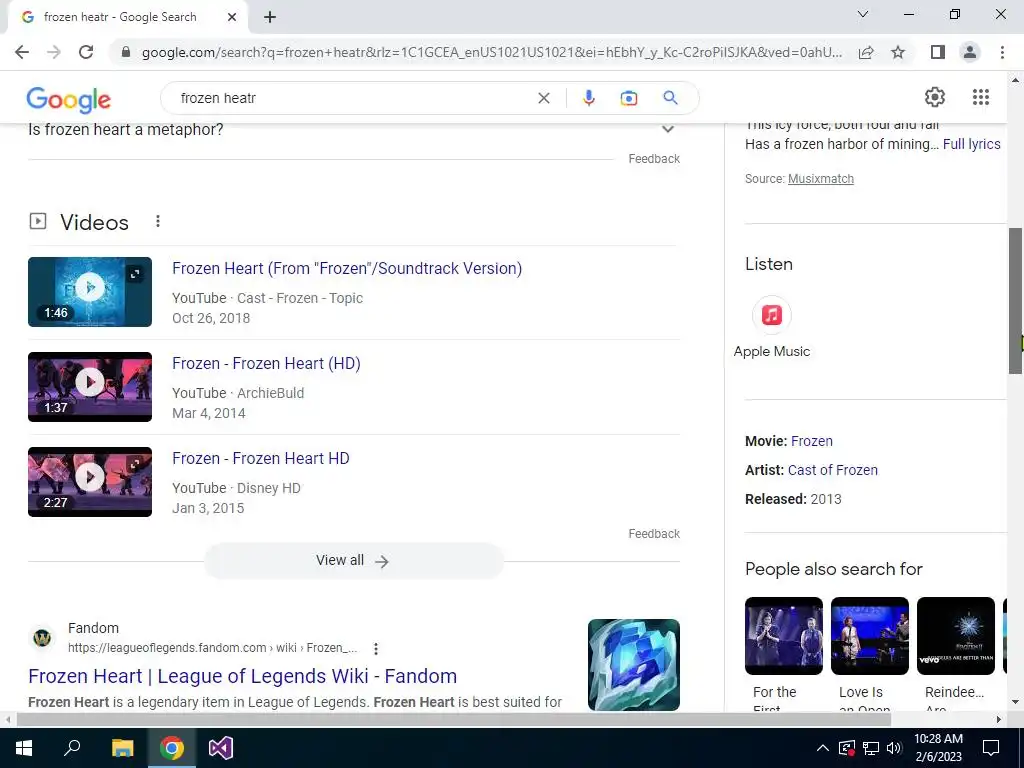Open "Frozen - Frozen Heart HD" link
This screenshot has width=1024, height=768.
pyautogui.click(x=261, y=458)
